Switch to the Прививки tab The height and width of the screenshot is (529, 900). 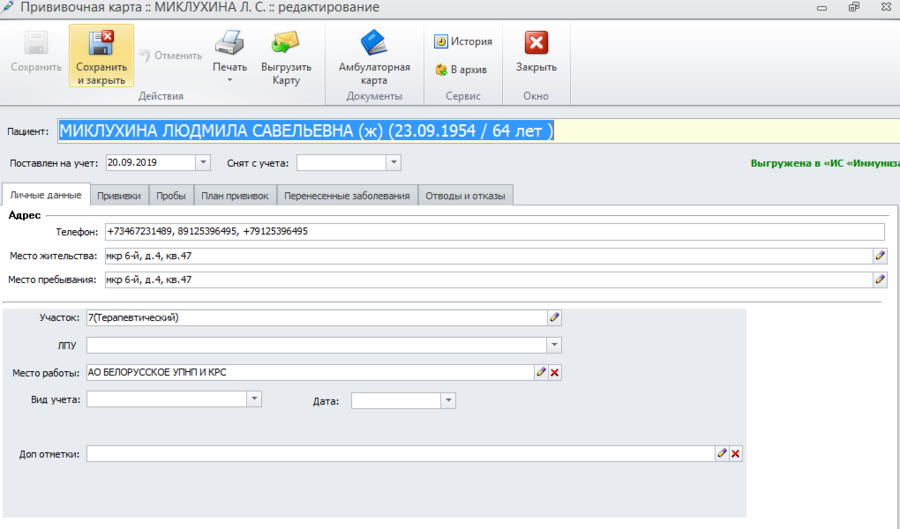[119, 196]
